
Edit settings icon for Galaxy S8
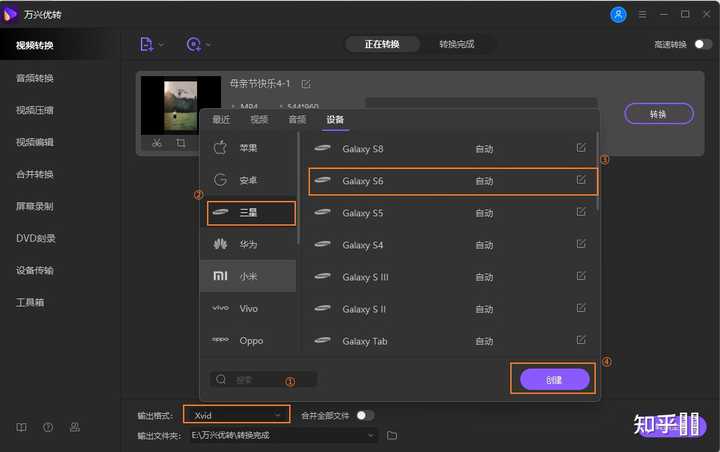581,147
